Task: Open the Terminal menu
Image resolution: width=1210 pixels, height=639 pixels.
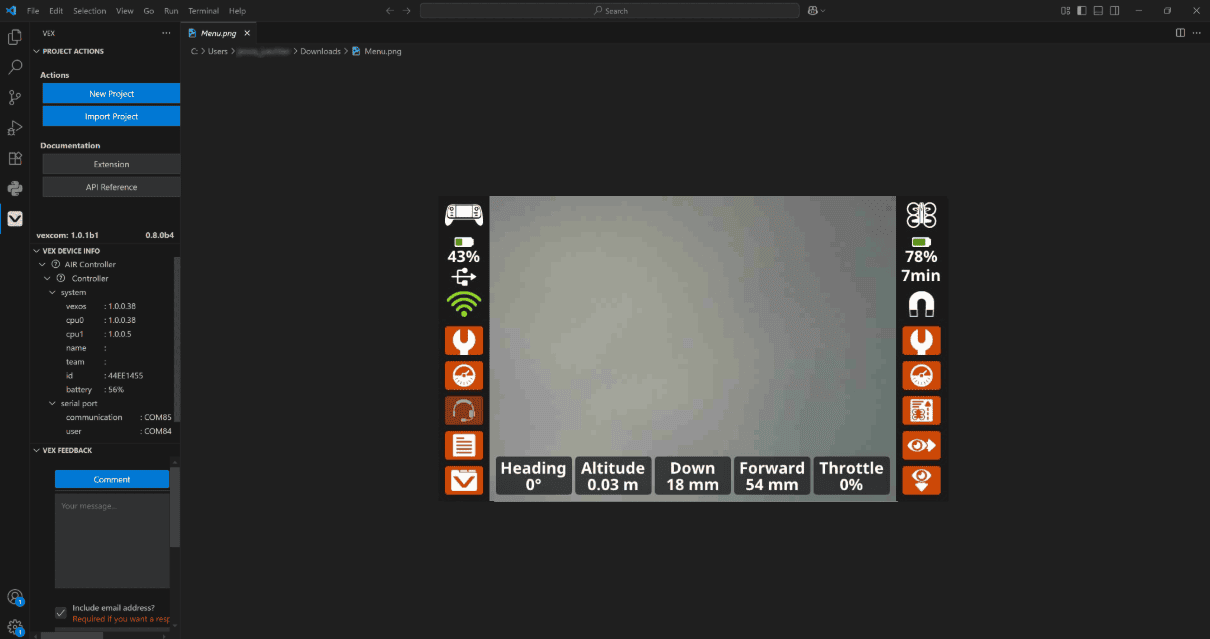Action: tap(203, 11)
